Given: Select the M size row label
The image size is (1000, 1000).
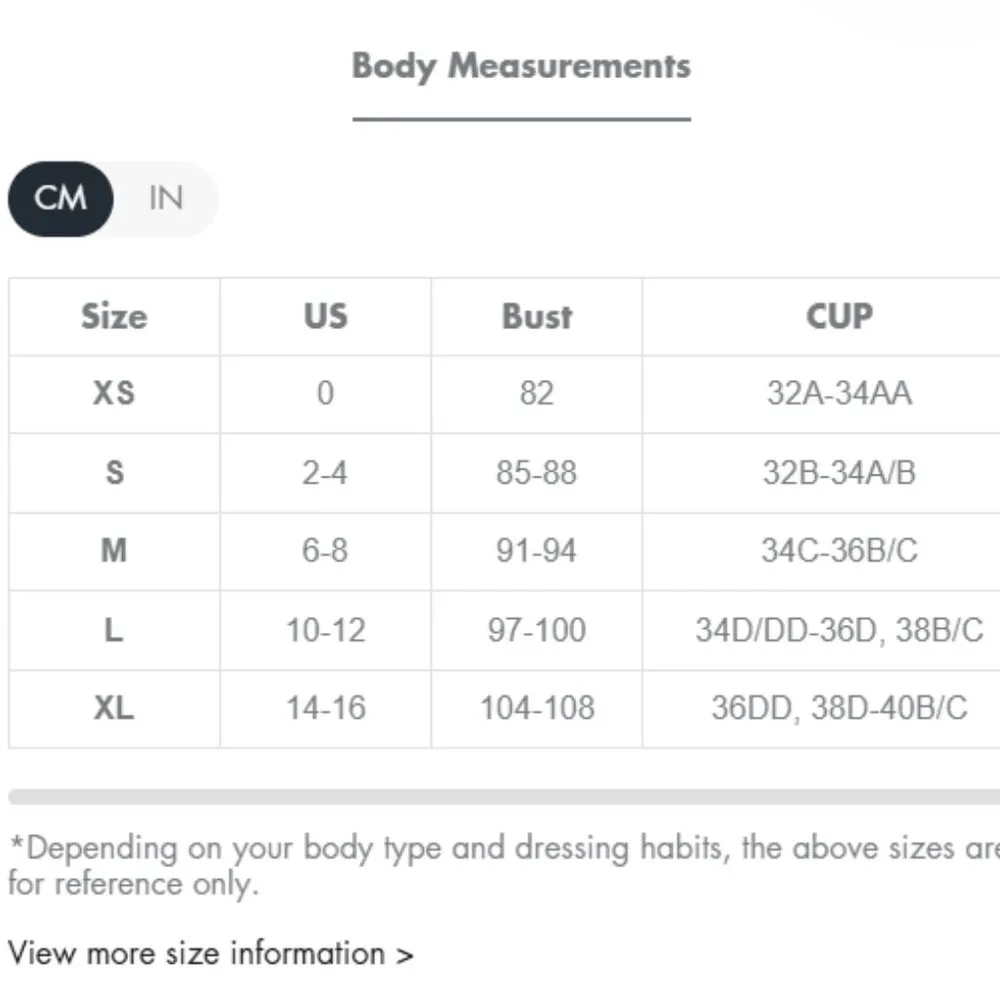Looking at the screenshot, I should click(x=114, y=550).
